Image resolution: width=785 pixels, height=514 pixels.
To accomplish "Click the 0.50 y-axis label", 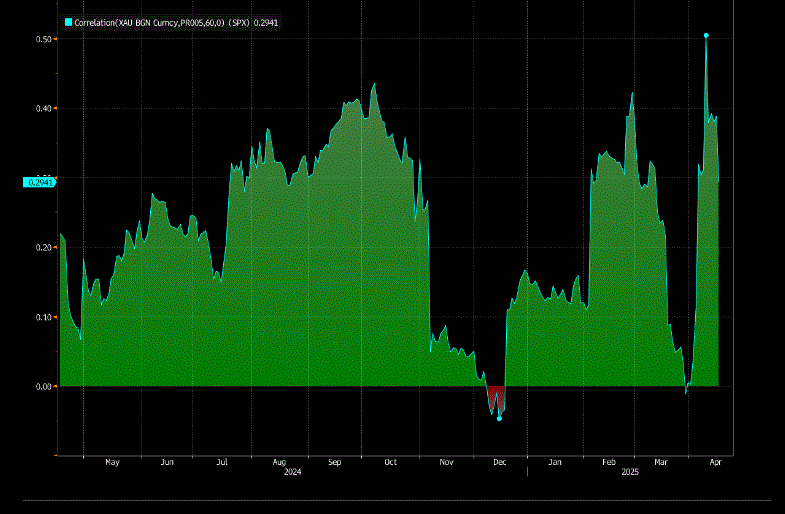I will (x=44, y=39).
